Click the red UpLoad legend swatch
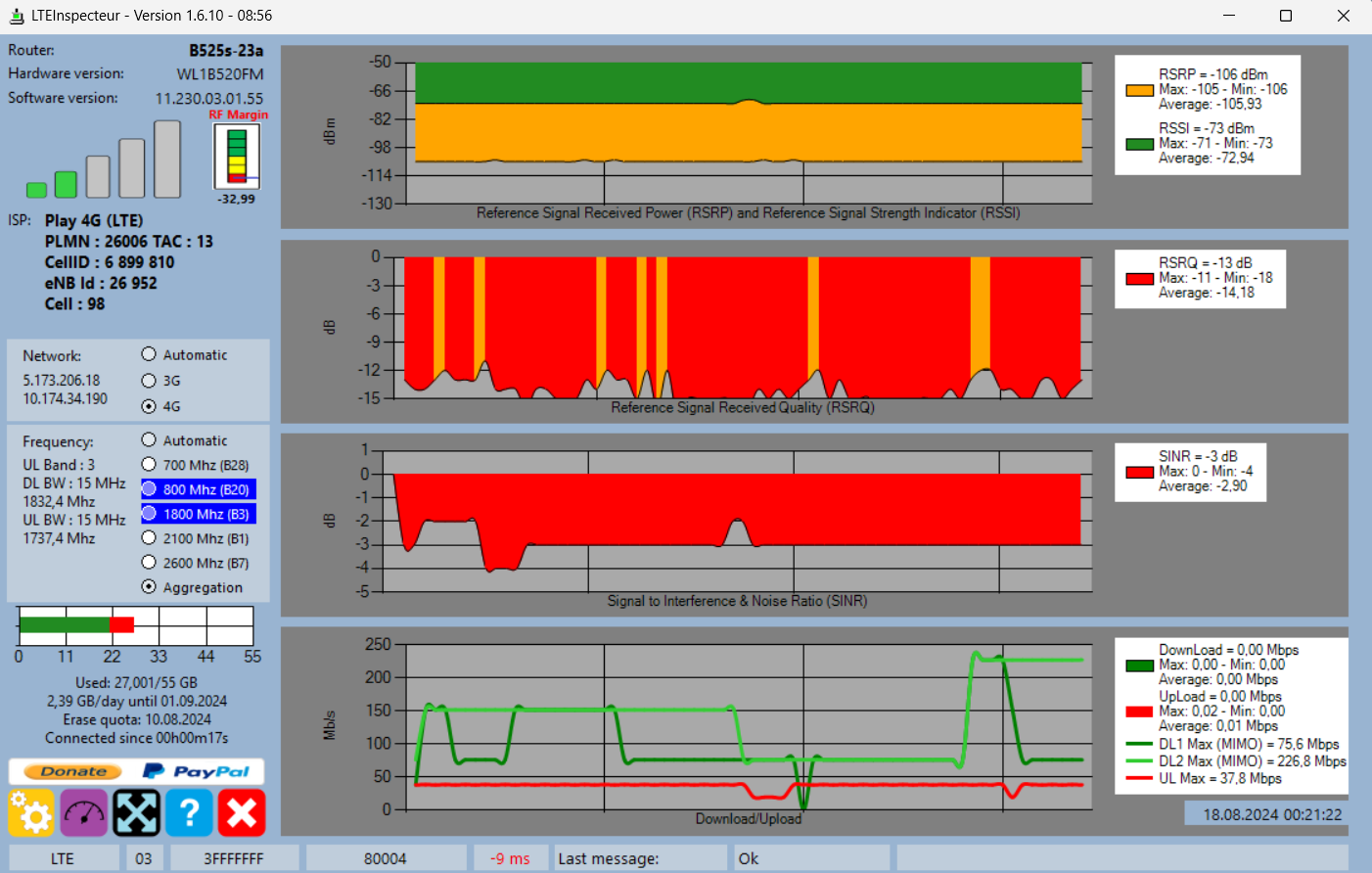Viewport: 1372px width, 873px height. click(x=1139, y=712)
